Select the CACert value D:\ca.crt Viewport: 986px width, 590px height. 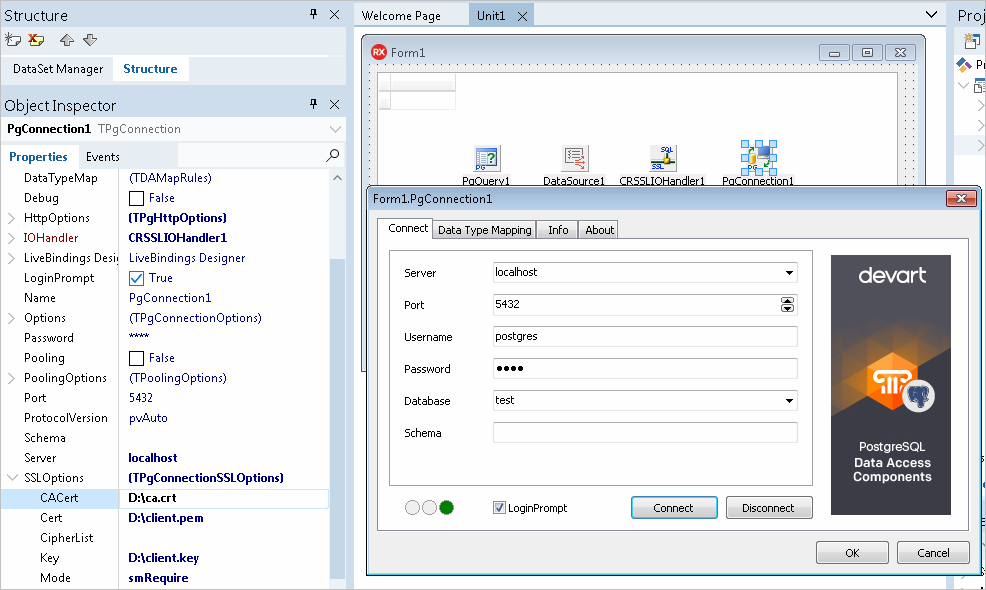pos(152,498)
